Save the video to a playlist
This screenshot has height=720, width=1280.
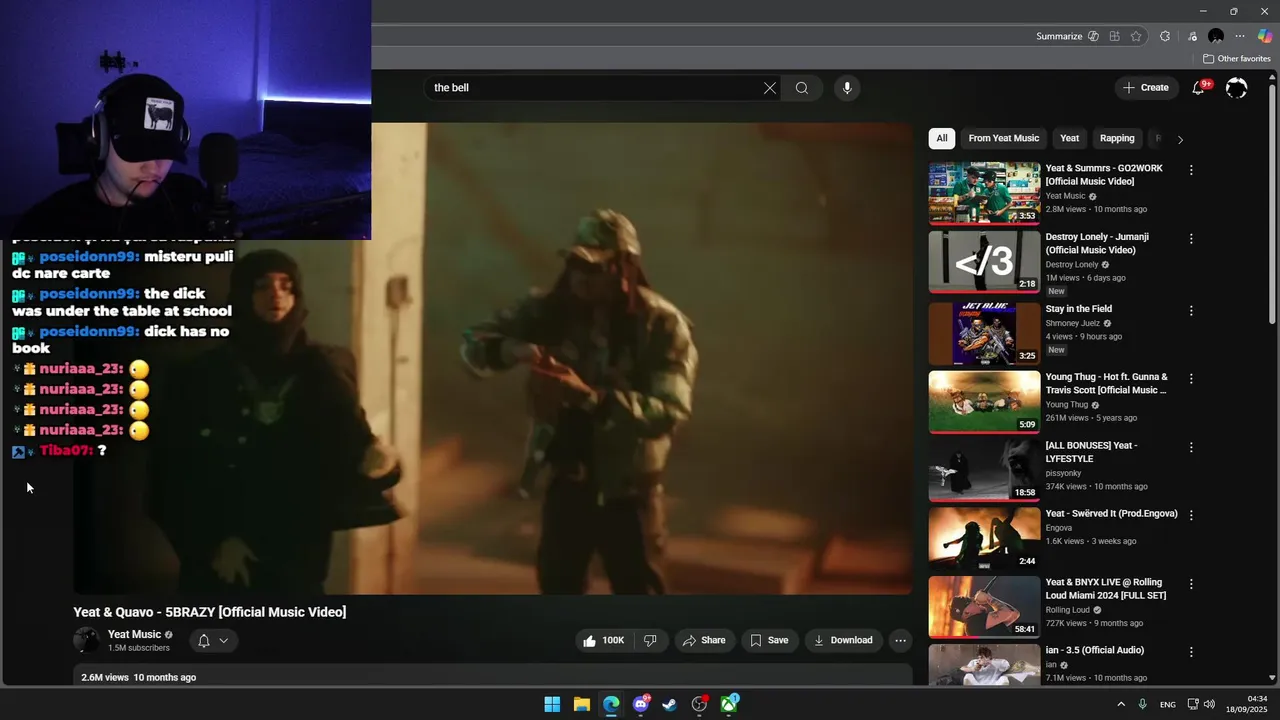[769, 640]
